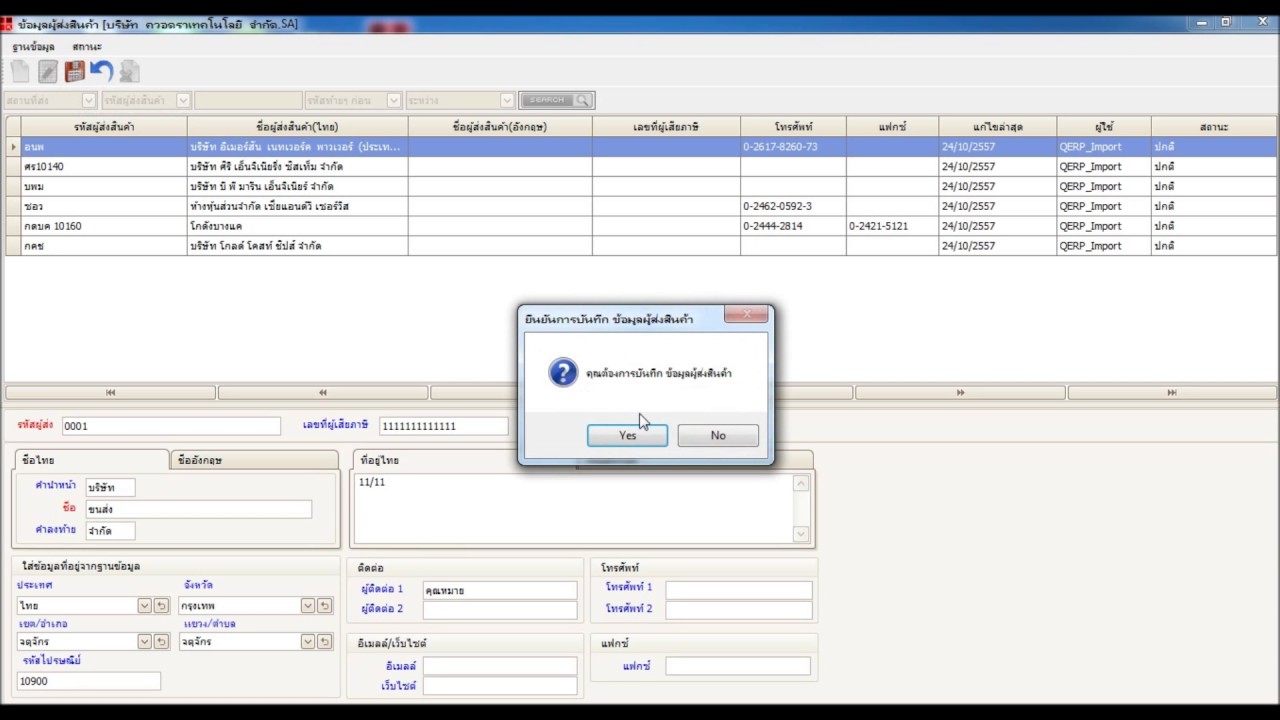Expand the จังหวัด province dropdown
Viewport: 1280px width, 720px height.
tap(308, 606)
